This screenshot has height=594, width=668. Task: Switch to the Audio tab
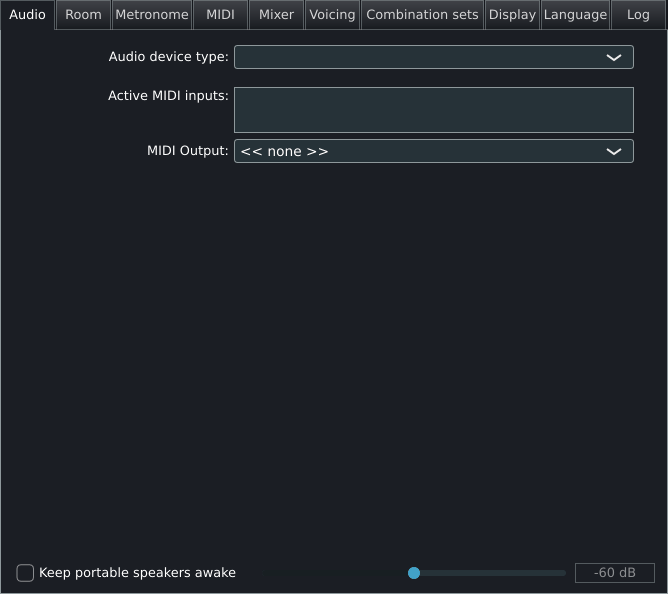pos(27,15)
